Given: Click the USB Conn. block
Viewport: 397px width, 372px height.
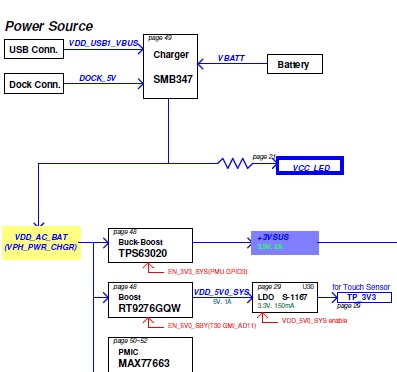Looking at the screenshot, I should [34, 49].
